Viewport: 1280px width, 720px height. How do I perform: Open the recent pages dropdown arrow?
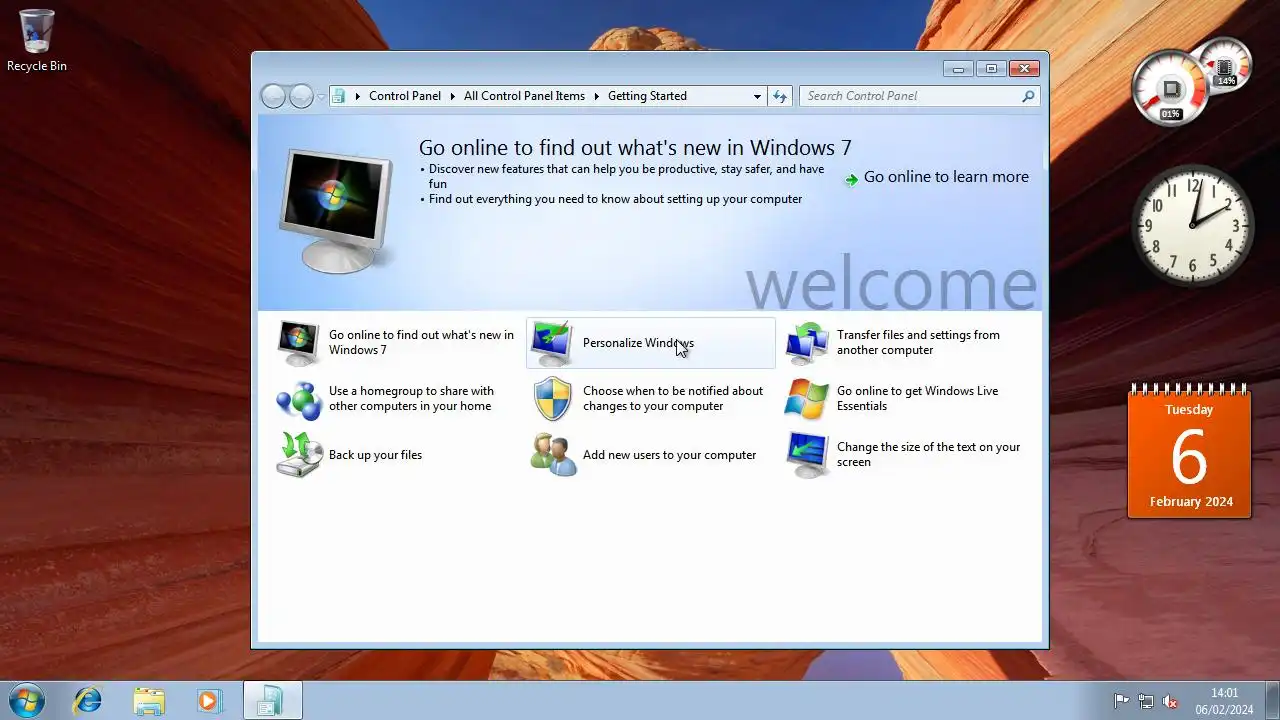(320, 97)
